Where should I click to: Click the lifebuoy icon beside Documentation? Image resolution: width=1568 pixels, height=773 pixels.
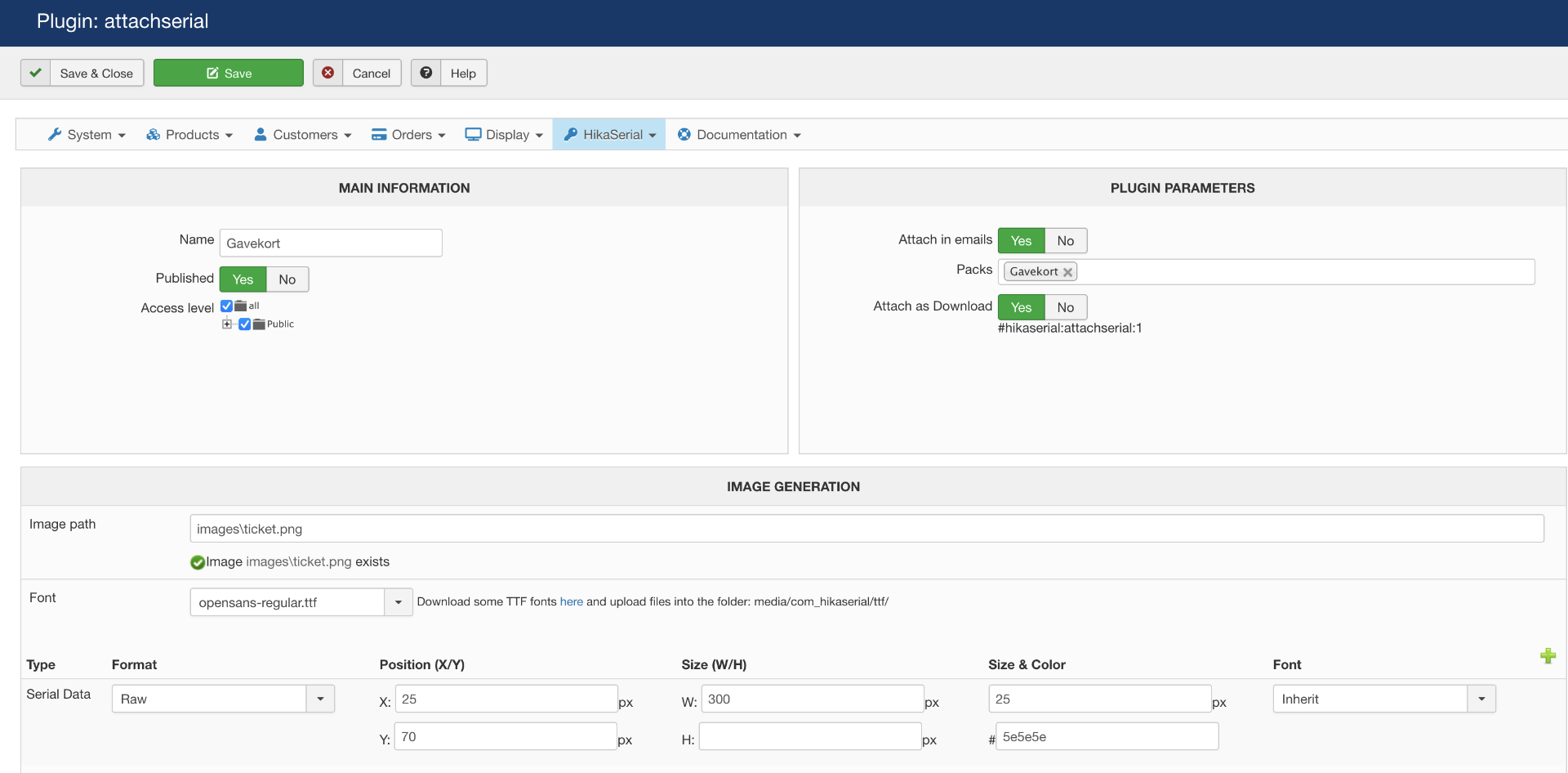pyautogui.click(x=684, y=134)
